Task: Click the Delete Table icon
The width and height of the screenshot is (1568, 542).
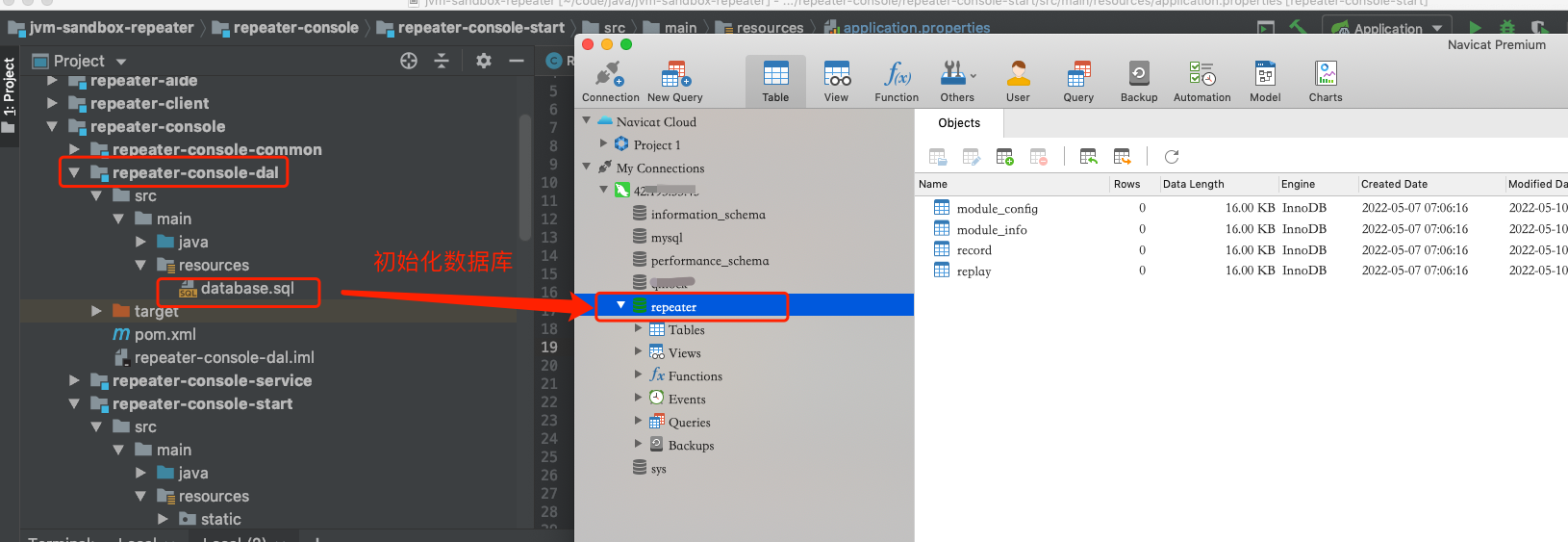Action: 1039,157
